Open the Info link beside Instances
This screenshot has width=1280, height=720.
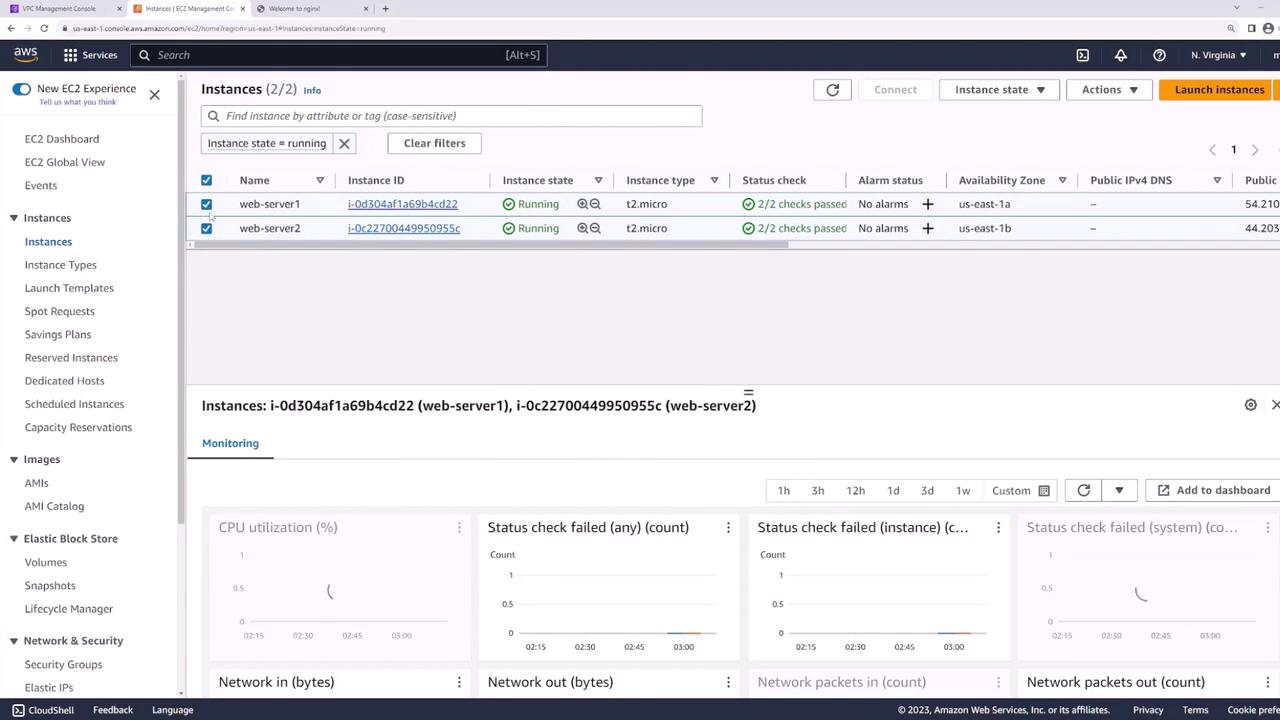[312, 90]
